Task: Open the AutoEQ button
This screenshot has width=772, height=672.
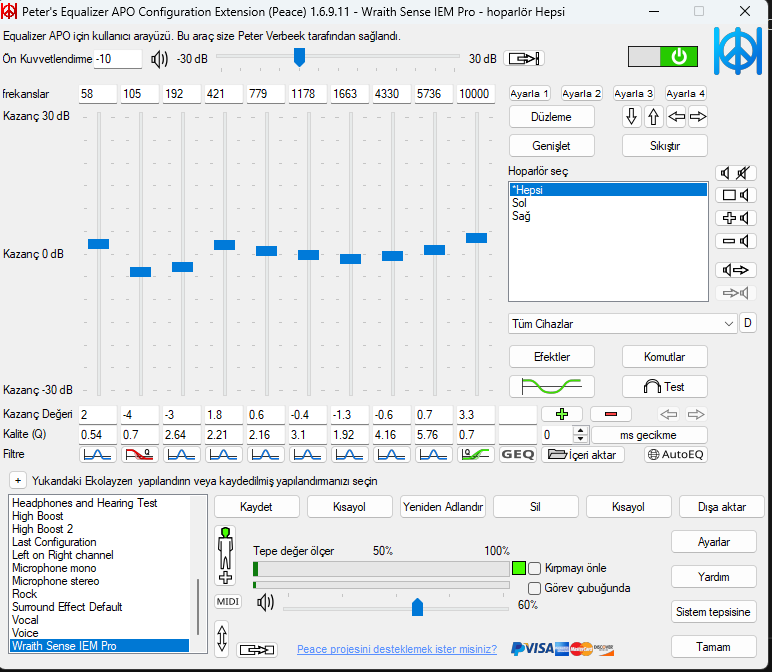Action: point(676,454)
